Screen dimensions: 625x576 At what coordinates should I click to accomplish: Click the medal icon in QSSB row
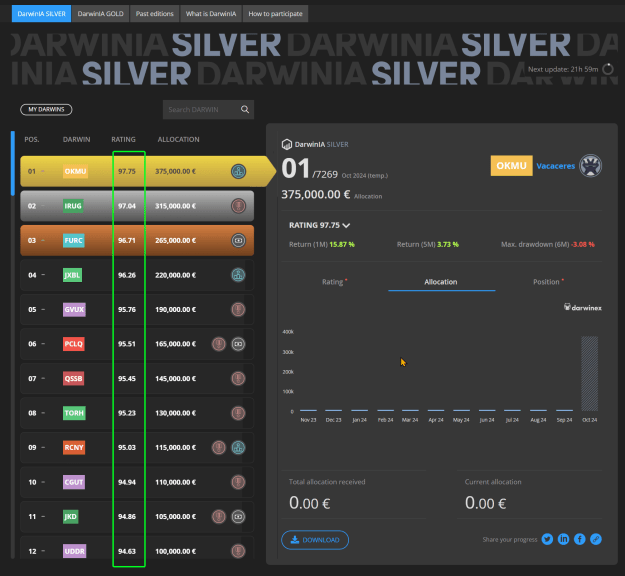[x=238, y=379]
